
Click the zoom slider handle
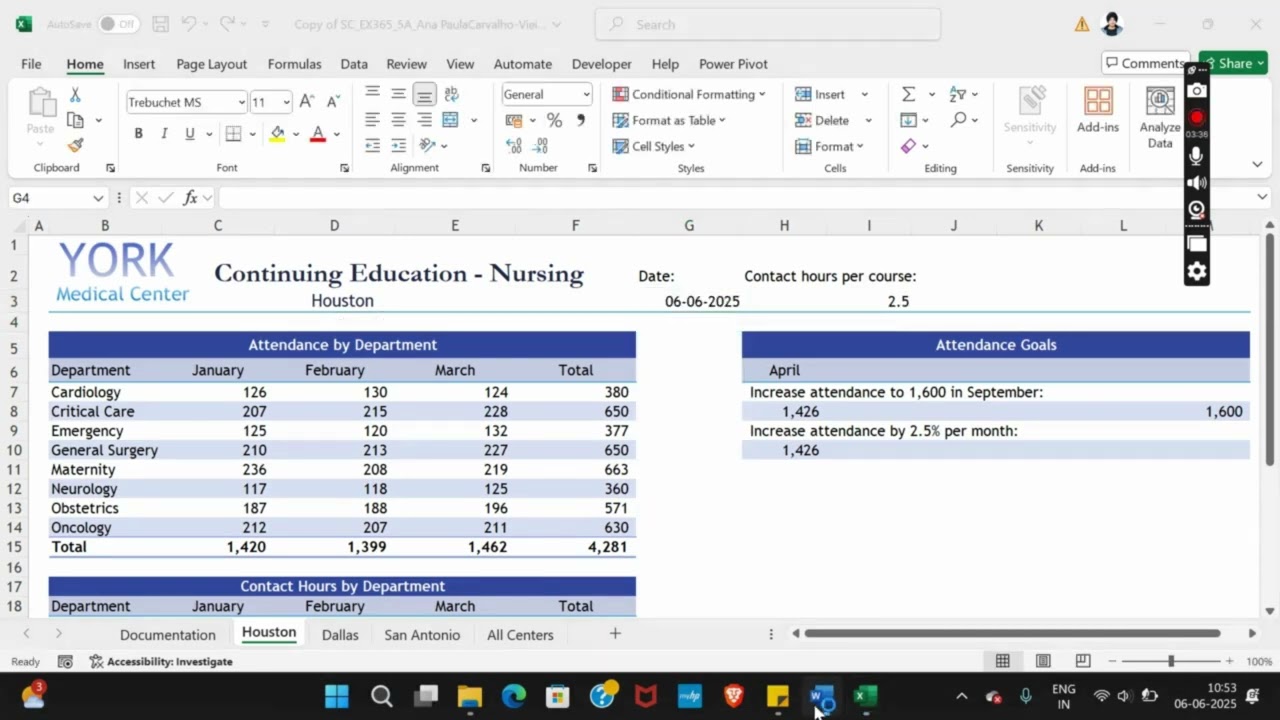tap(1171, 661)
